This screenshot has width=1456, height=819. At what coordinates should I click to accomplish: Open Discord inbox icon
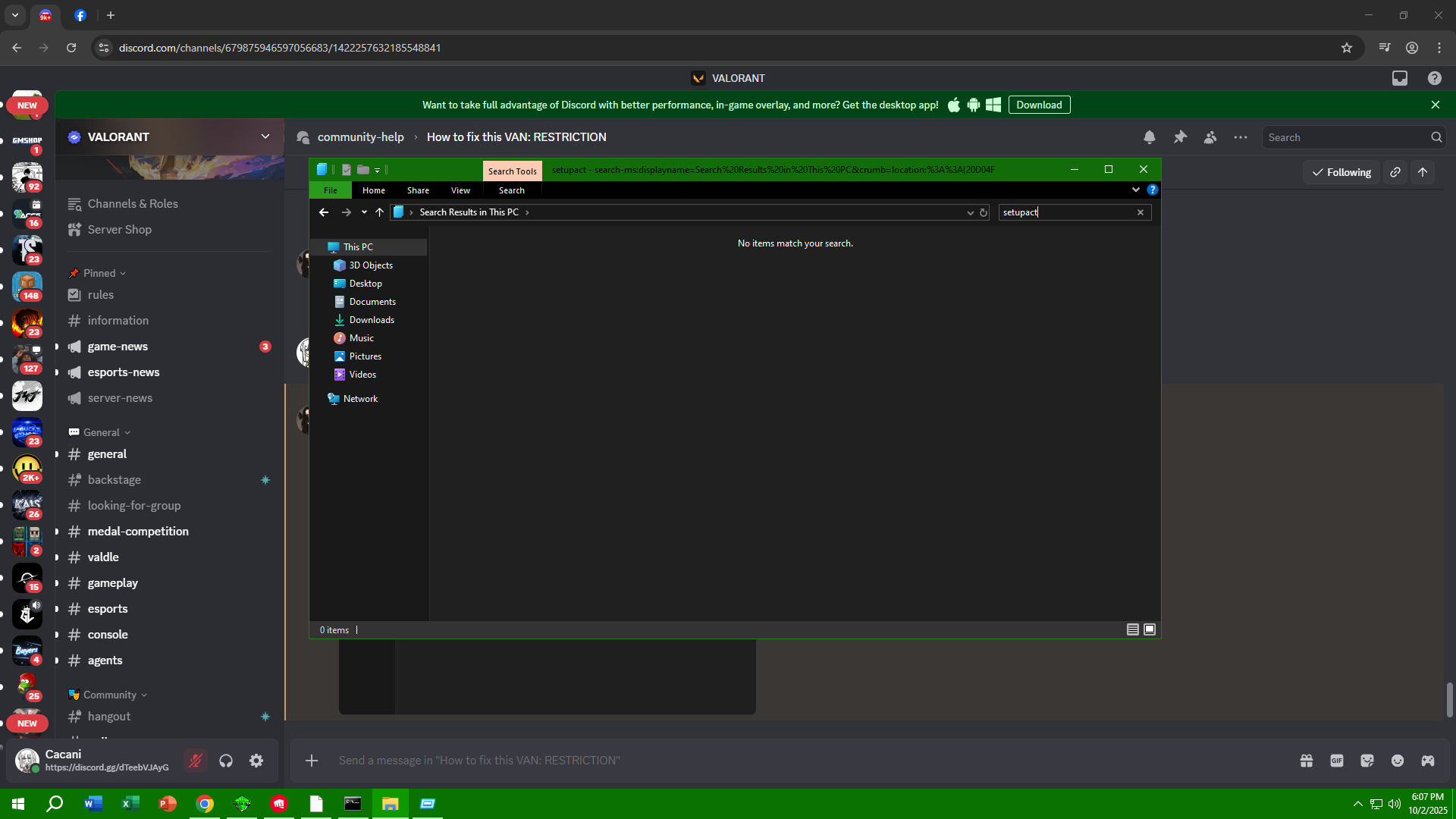click(1400, 78)
